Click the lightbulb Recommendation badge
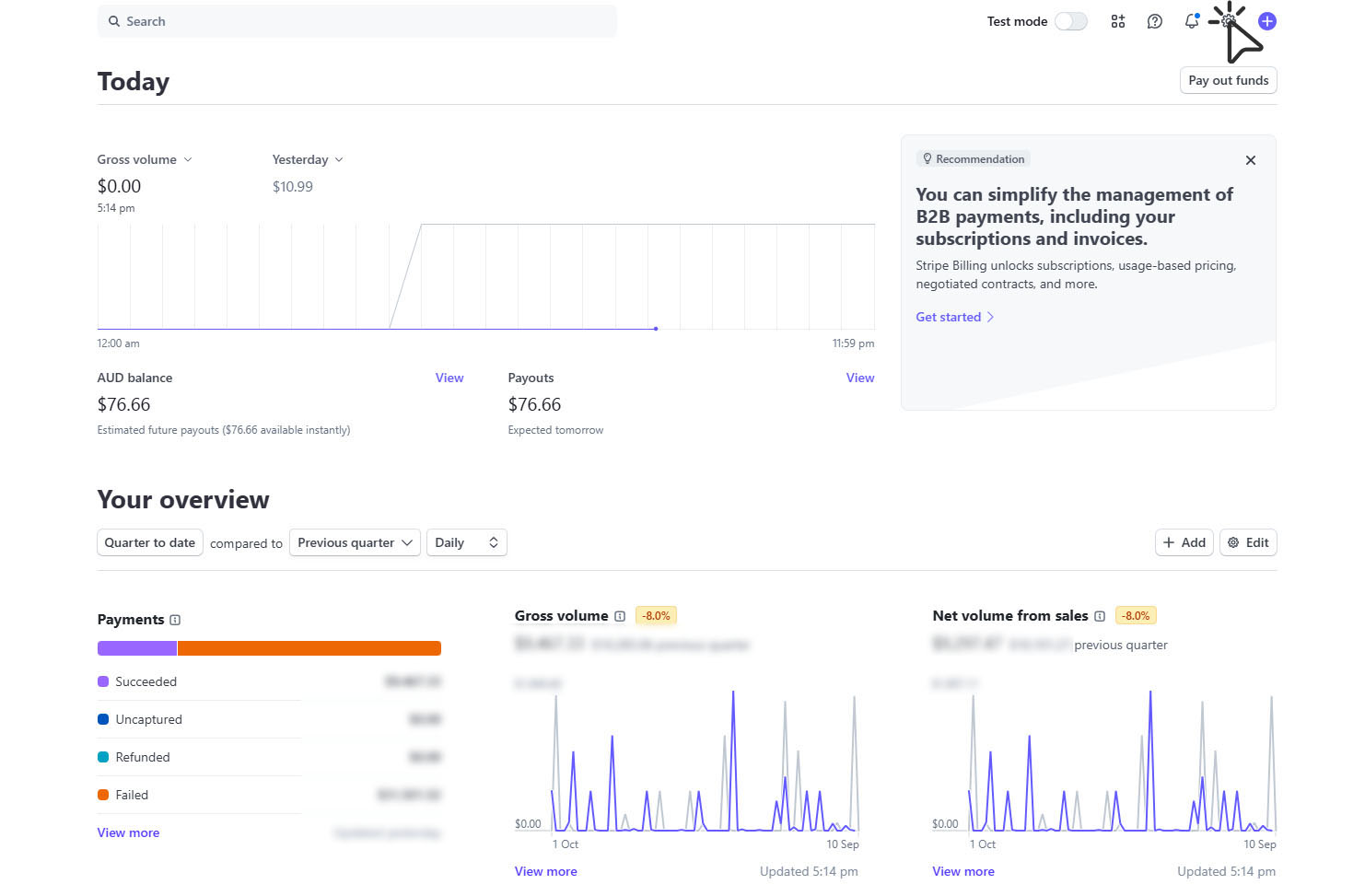Screen dimensions: 1365x896 point(974,159)
